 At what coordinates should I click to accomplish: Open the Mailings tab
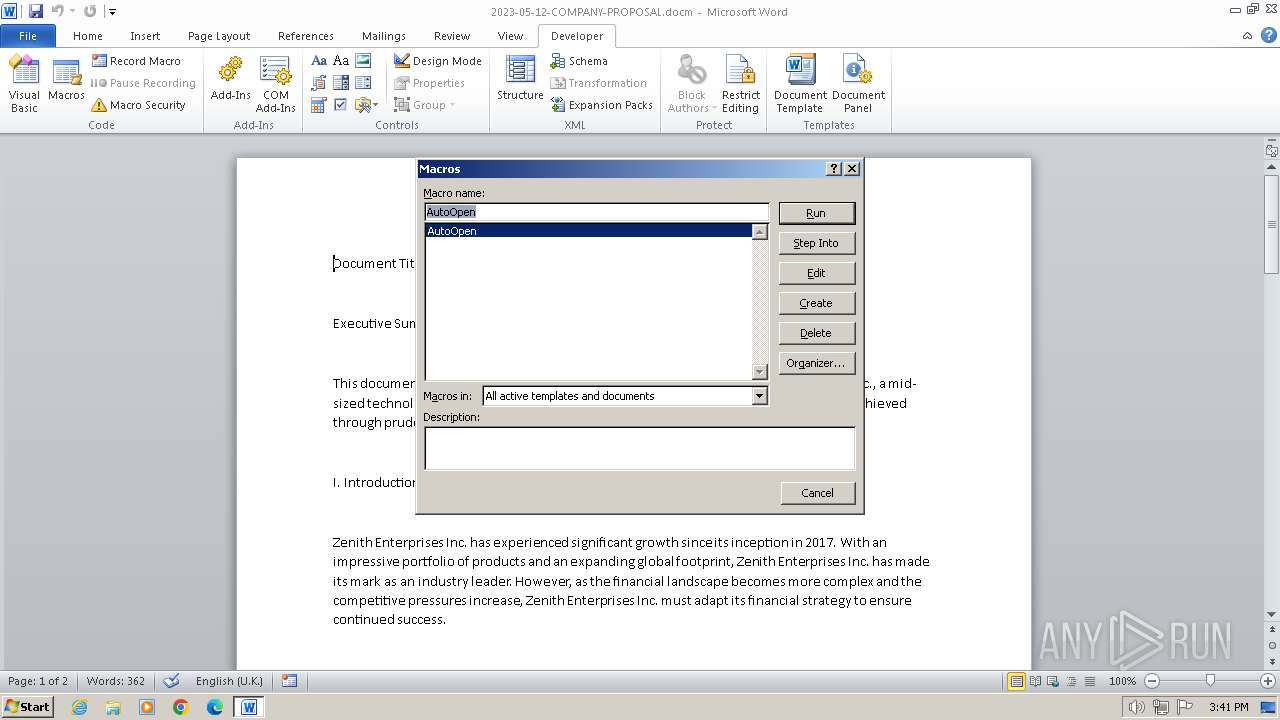click(384, 36)
